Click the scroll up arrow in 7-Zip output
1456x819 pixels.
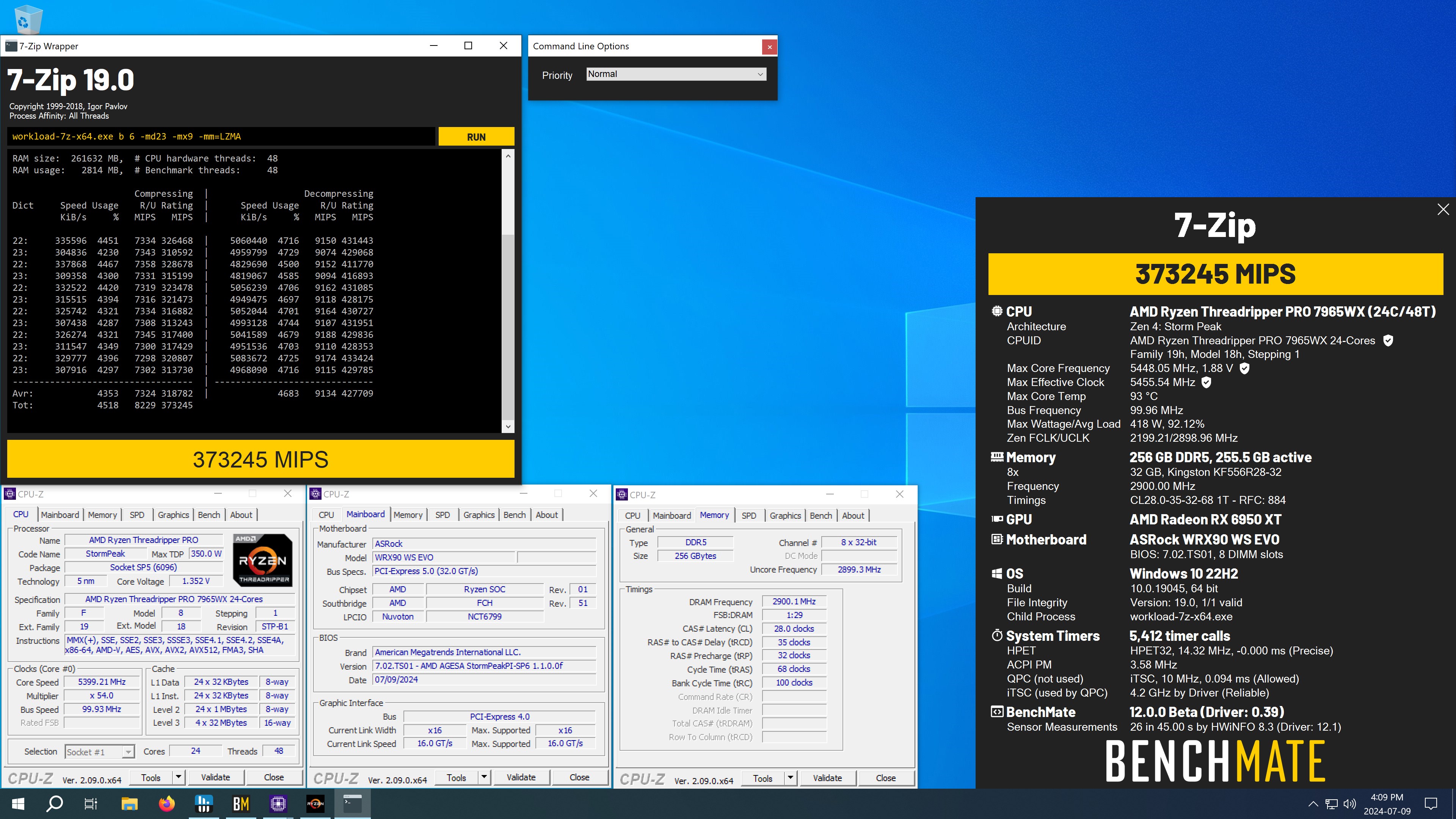point(508,156)
